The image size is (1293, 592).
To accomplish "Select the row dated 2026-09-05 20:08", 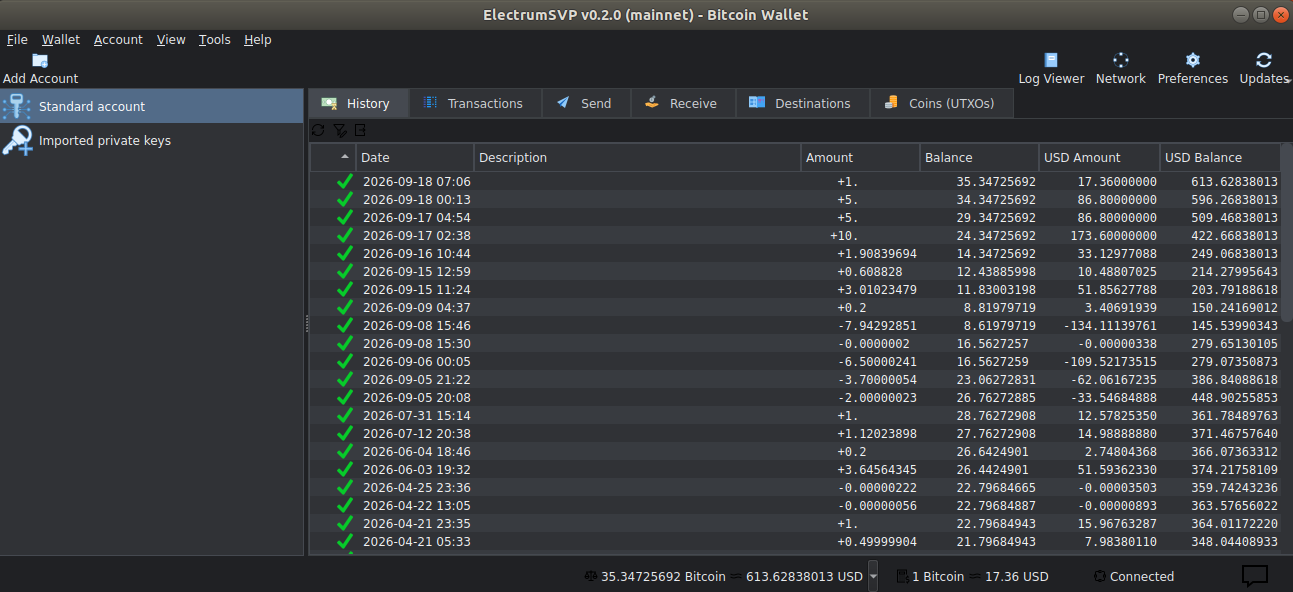I will point(795,398).
